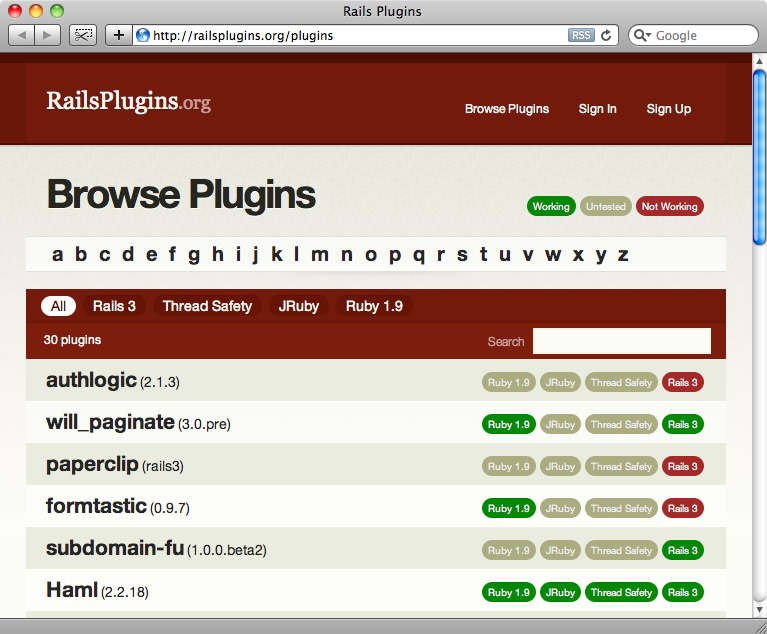The width and height of the screenshot is (767, 634).
Task: Click formtastic's green Ruby 1.9 badge
Action: tap(509, 509)
